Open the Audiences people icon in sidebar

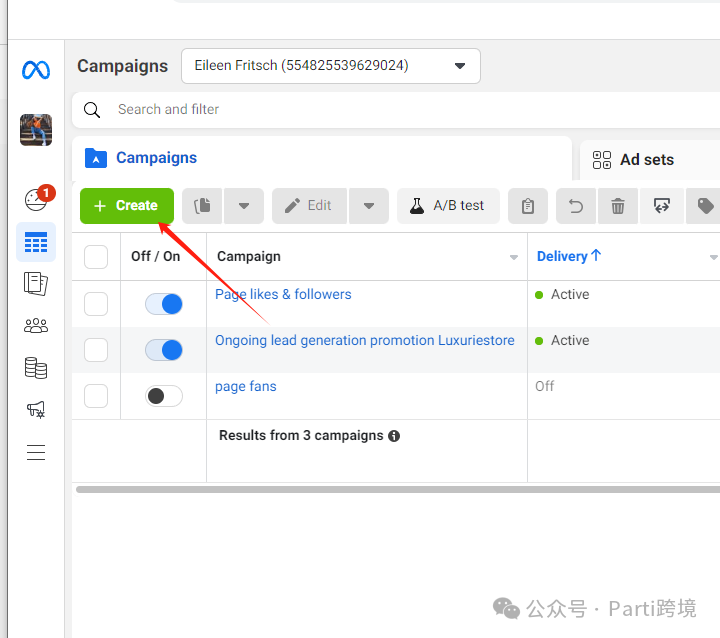point(36,325)
